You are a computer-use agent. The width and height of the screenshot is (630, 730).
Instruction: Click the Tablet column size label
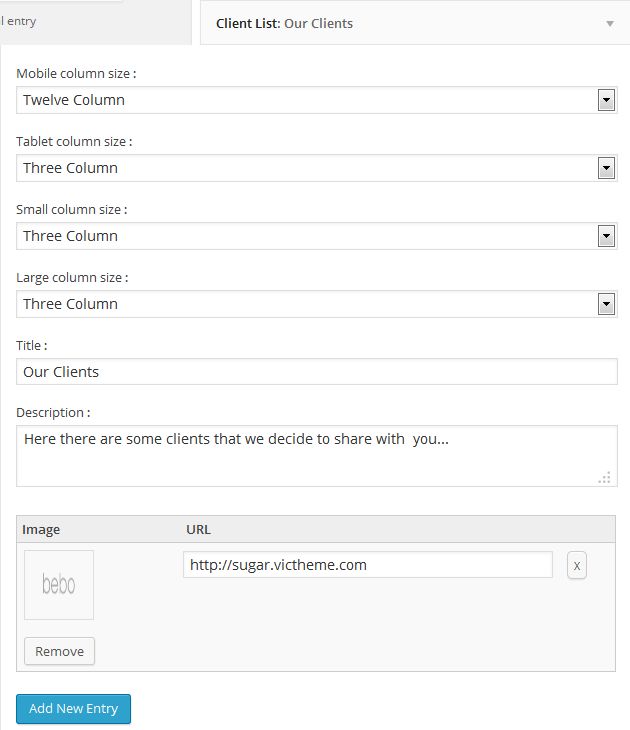(x=74, y=142)
